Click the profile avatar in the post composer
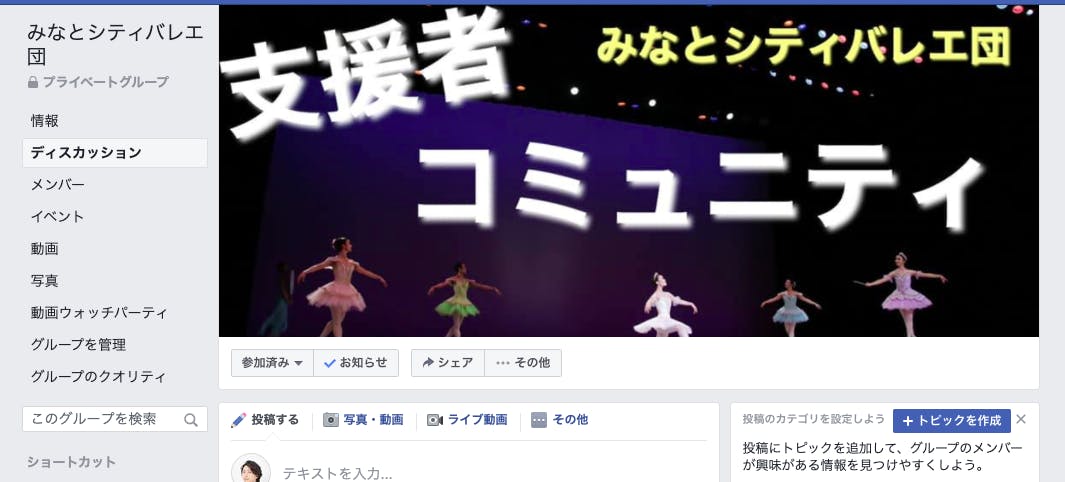The width and height of the screenshot is (1065, 482). click(251, 470)
